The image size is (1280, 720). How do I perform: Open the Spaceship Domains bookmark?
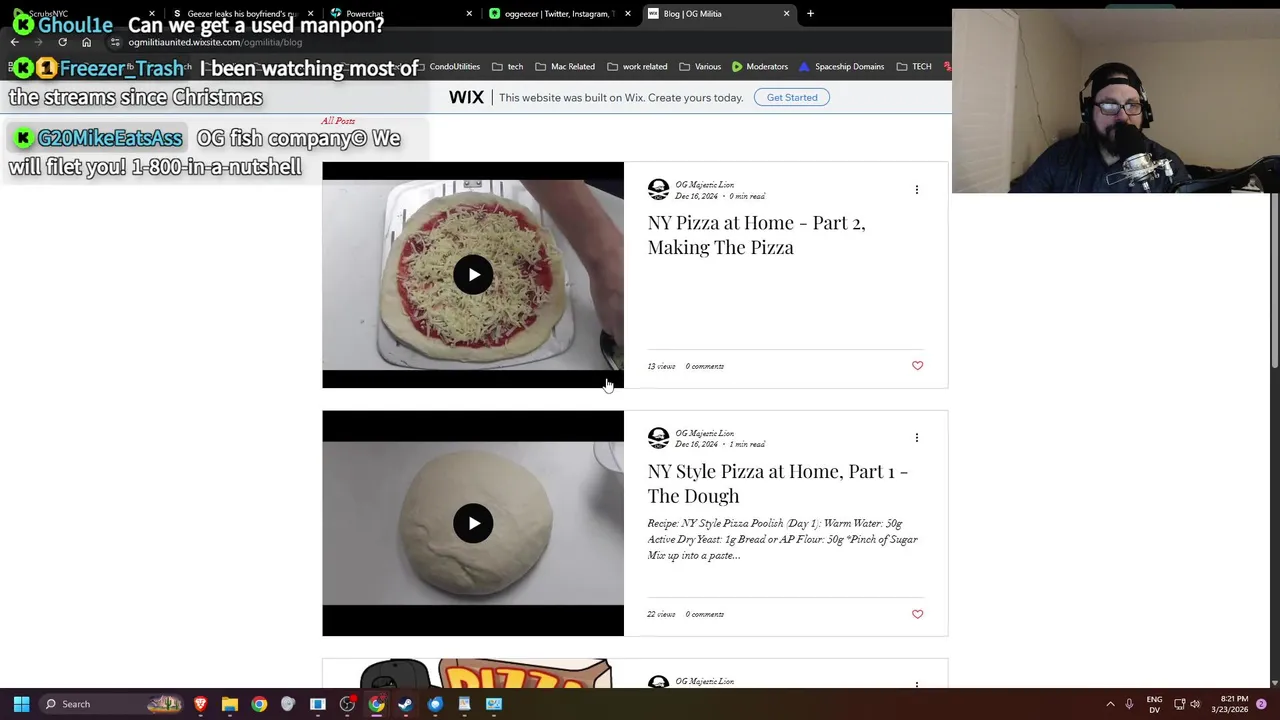pyautogui.click(x=841, y=67)
